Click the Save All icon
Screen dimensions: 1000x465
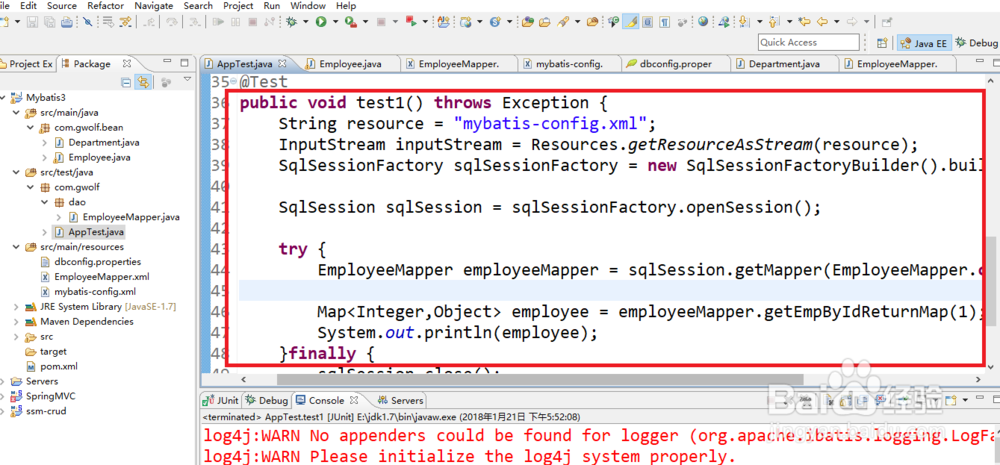tap(49, 22)
